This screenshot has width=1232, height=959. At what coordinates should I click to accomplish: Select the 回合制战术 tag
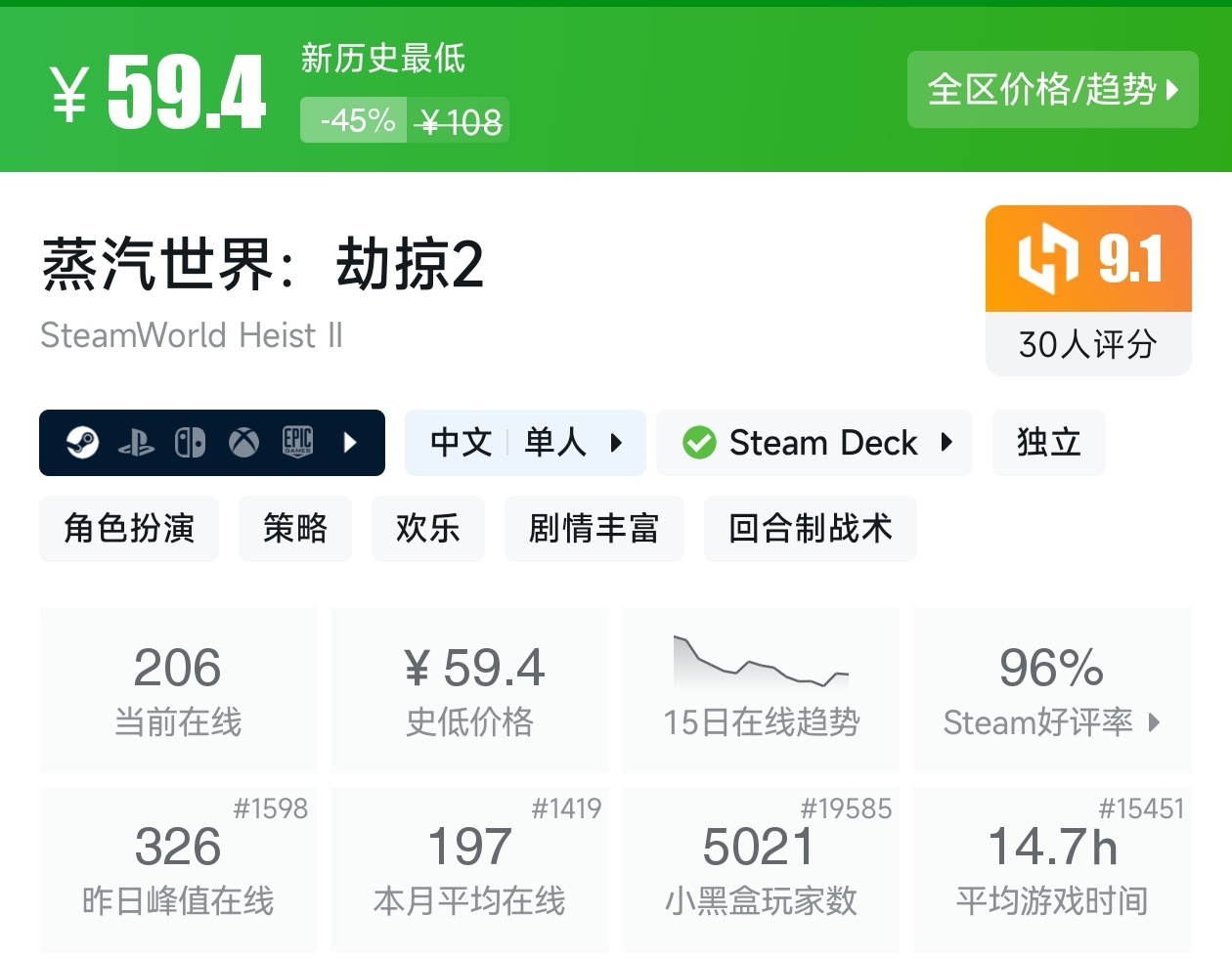(x=810, y=529)
